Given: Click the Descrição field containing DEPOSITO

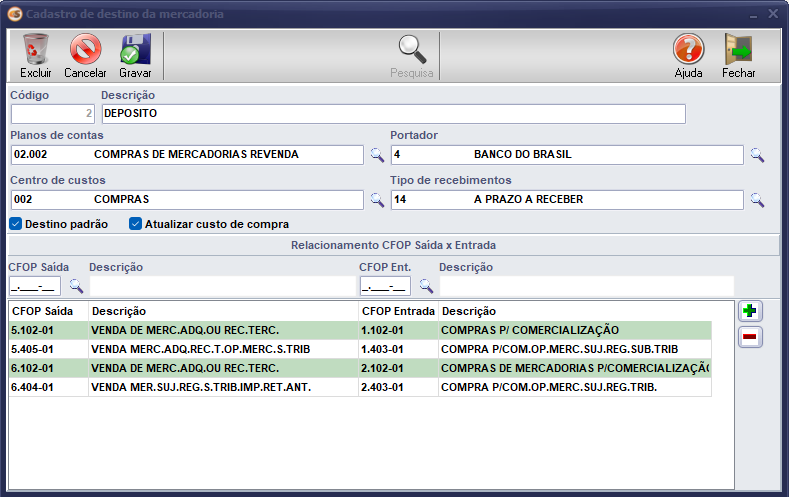Looking at the screenshot, I should coord(392,114).
